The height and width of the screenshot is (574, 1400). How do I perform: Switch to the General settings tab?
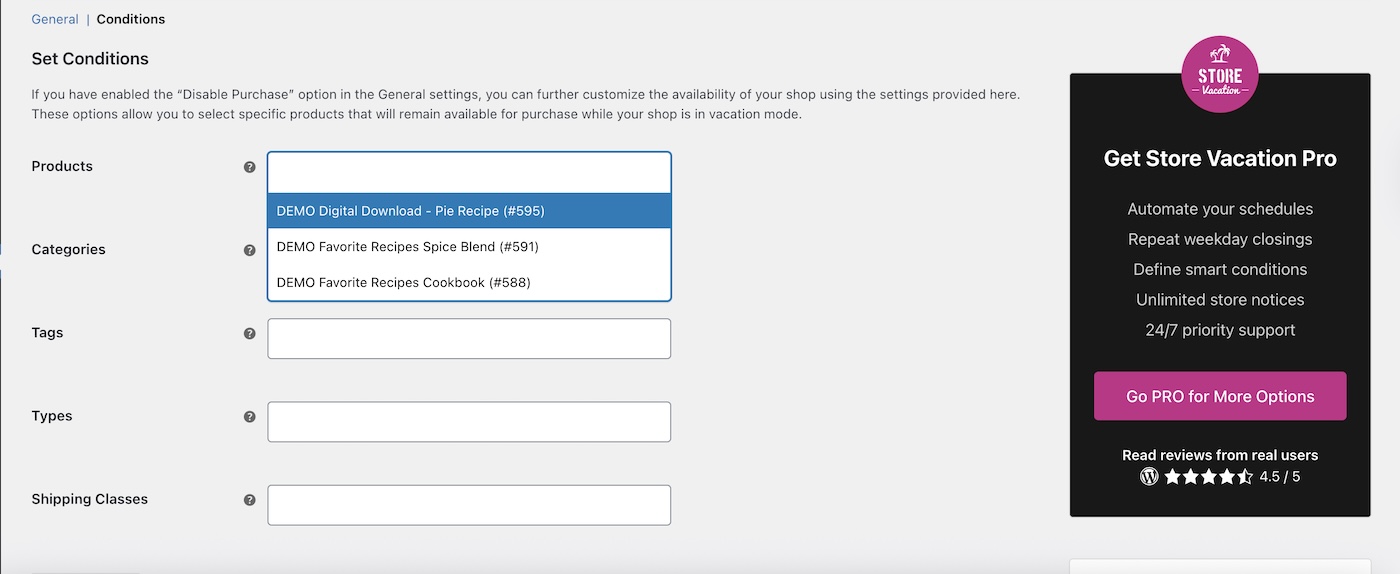pos(55,19)
